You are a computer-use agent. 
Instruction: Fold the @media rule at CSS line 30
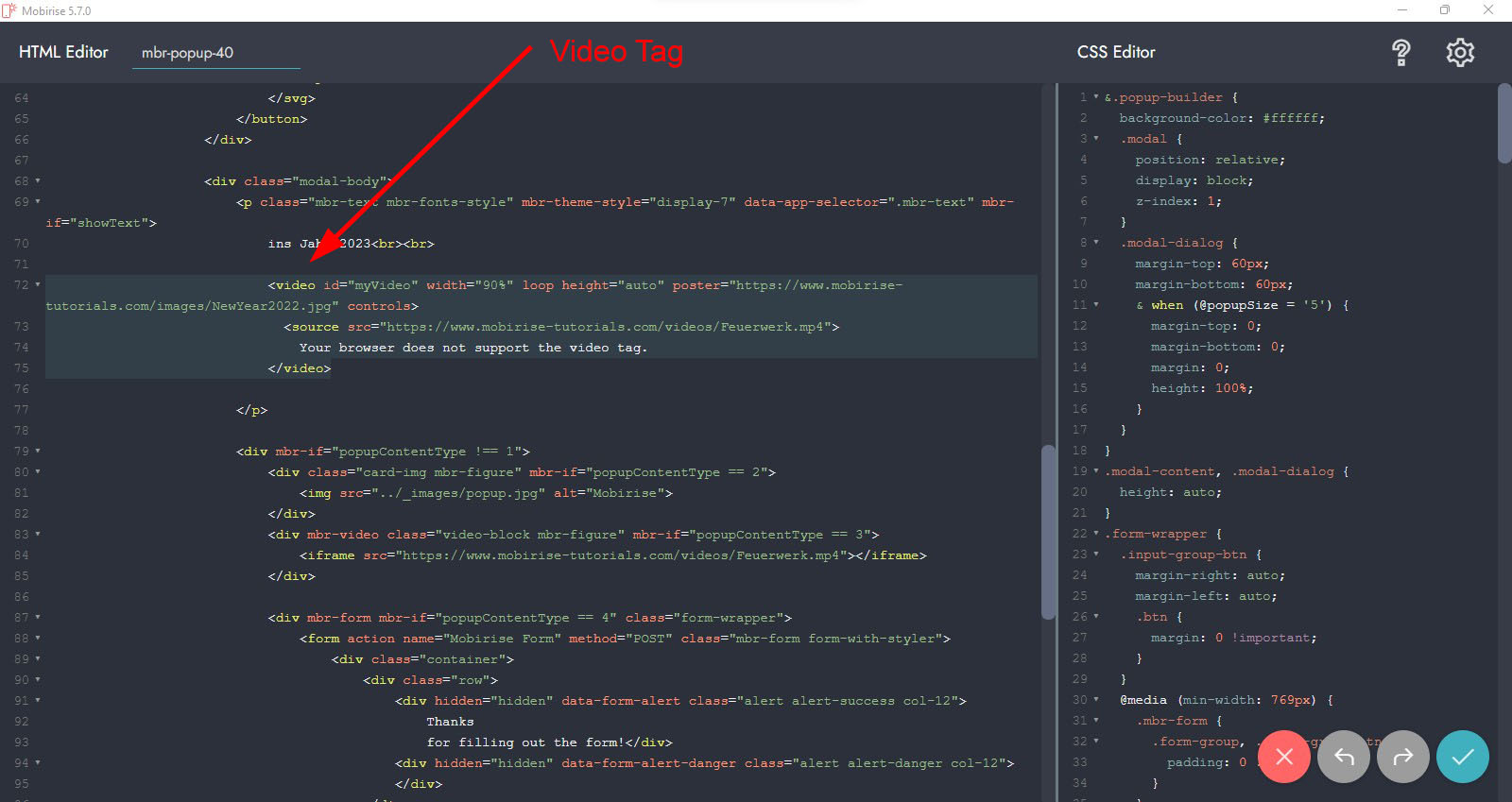[1096, 700]
